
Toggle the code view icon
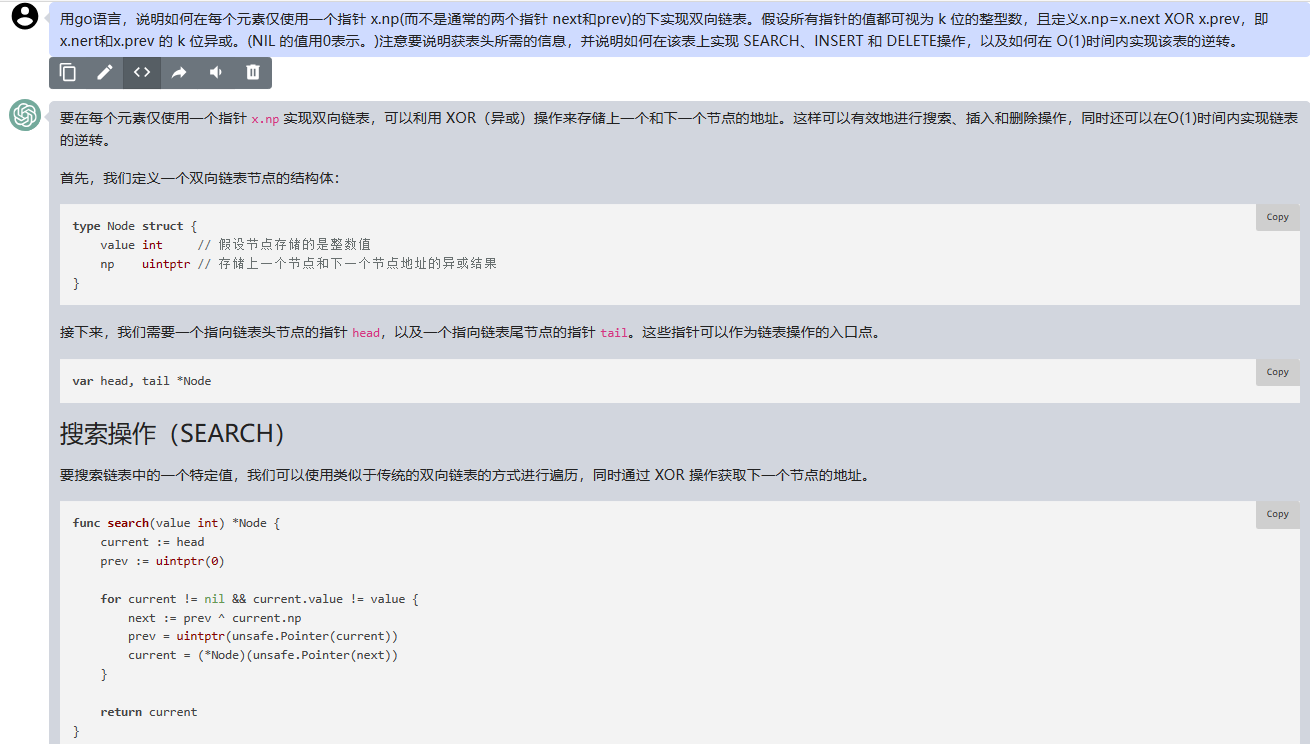[142, 72]
